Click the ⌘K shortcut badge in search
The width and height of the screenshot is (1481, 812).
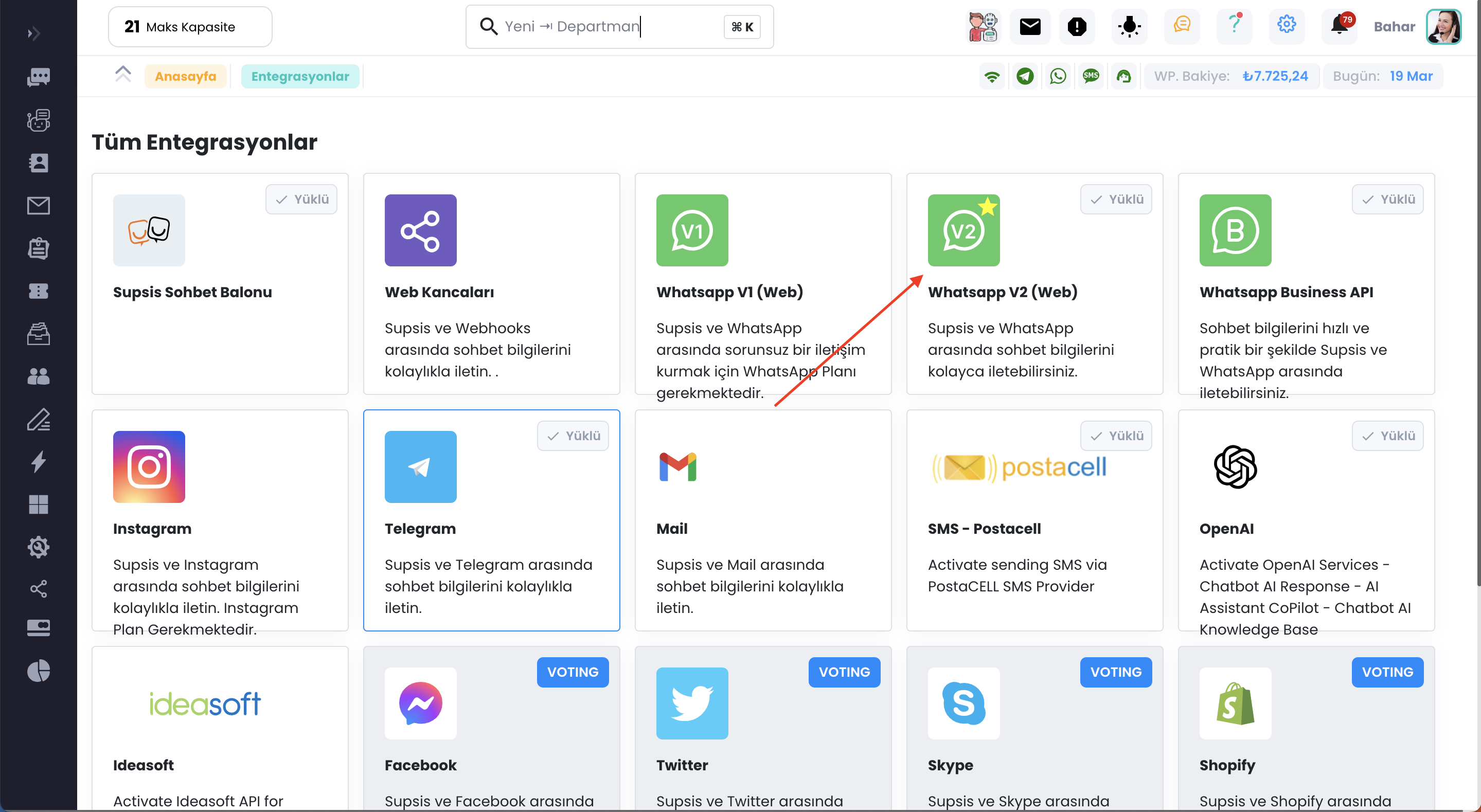(742, 27)
